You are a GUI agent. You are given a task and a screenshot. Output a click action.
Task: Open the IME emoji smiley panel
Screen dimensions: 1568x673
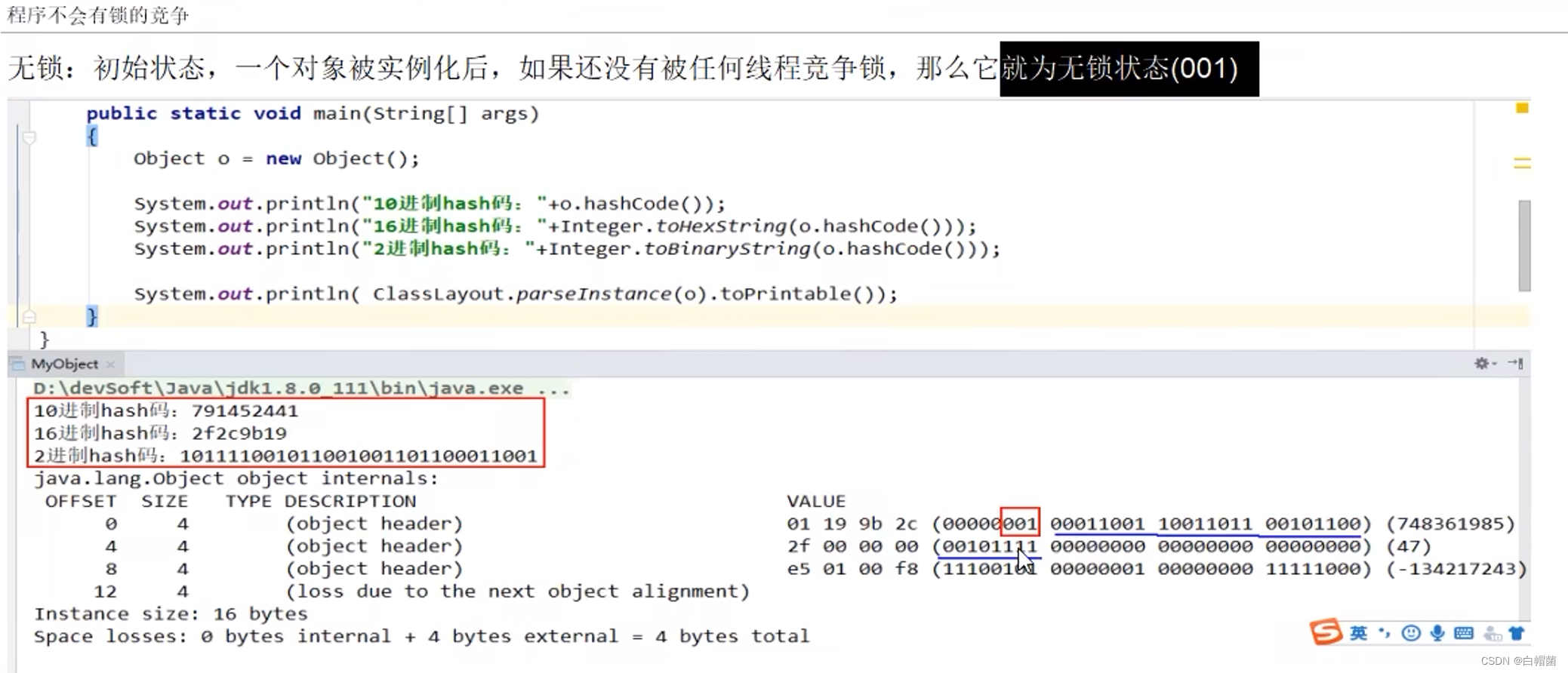1410,633
